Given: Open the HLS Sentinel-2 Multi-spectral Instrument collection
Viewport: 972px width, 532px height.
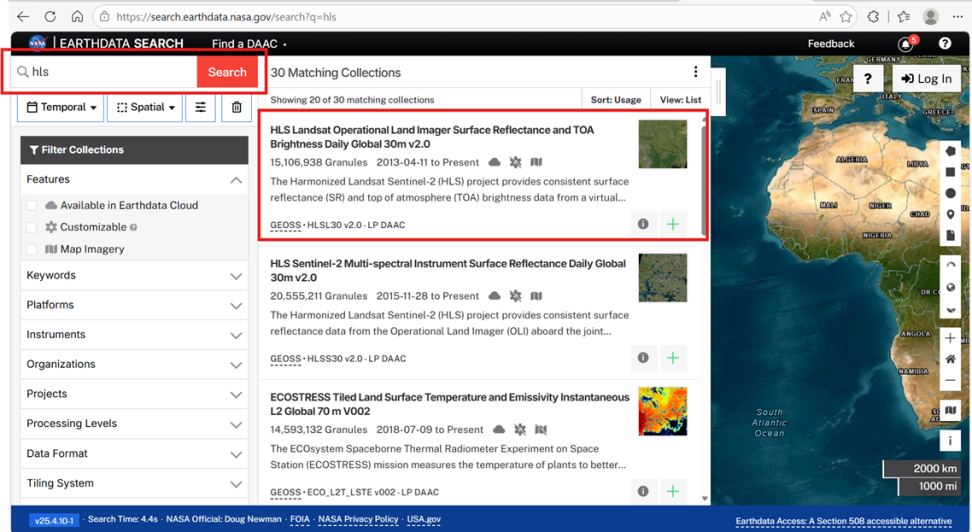Looking at the screenshot, I should (x=448, y=270).
